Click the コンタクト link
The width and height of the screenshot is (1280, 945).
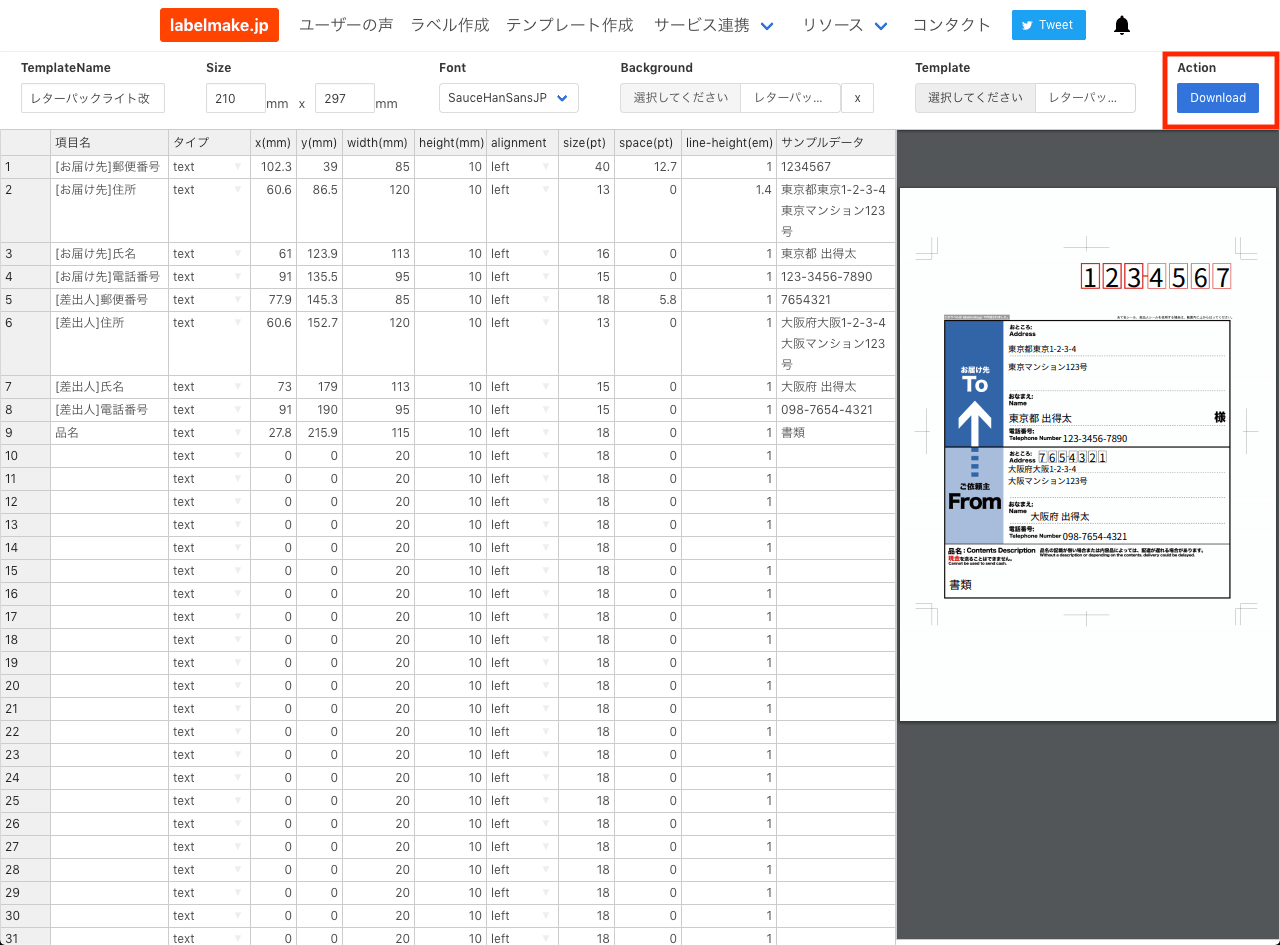[951, 26]
